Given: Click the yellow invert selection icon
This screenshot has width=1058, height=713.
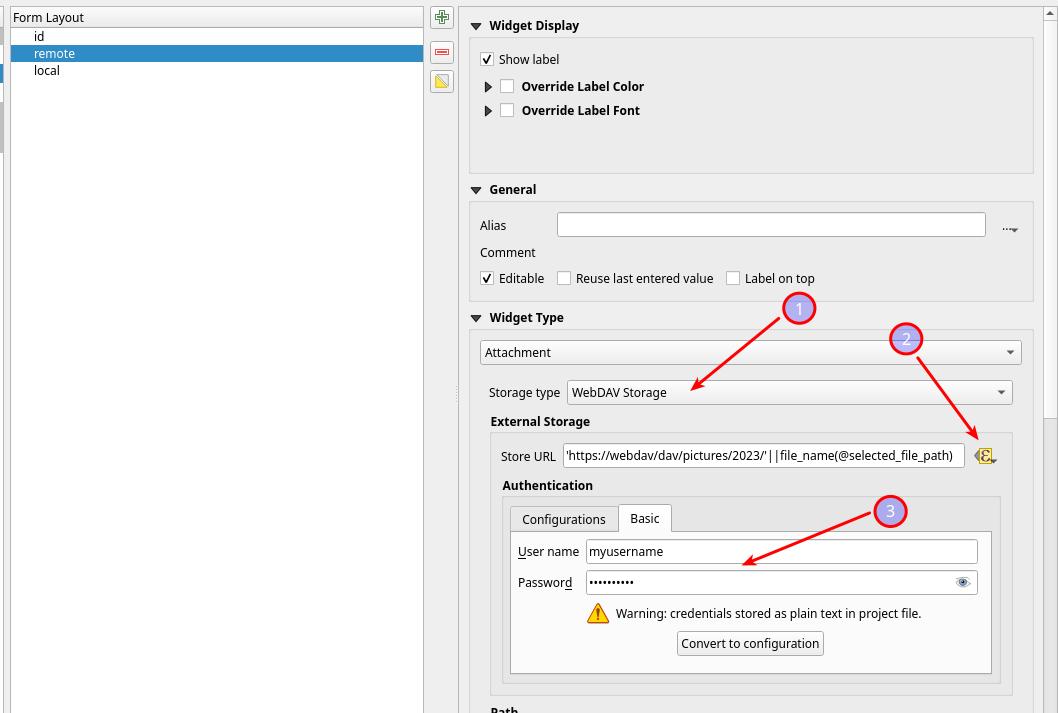Looking at the screenshot, I should click(x=442, y=82).
